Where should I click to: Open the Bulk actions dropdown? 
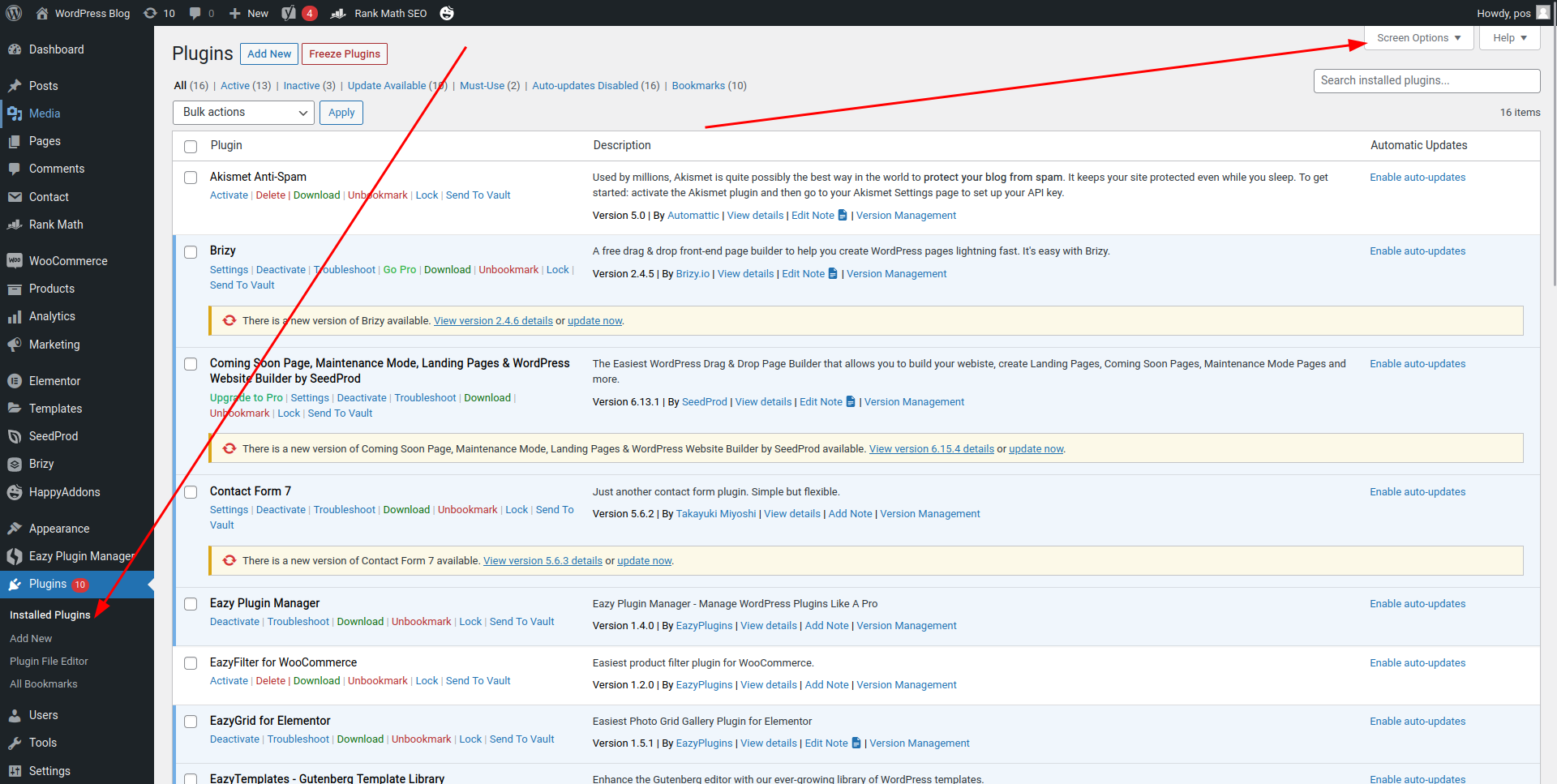tap(243, 113)
